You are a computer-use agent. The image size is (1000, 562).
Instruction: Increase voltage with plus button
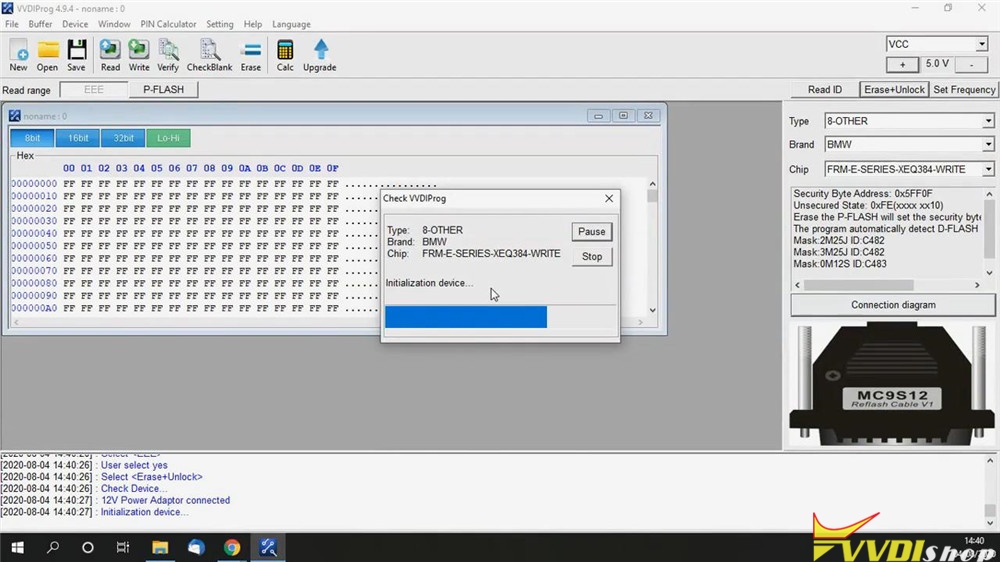(x=902, y=64)
